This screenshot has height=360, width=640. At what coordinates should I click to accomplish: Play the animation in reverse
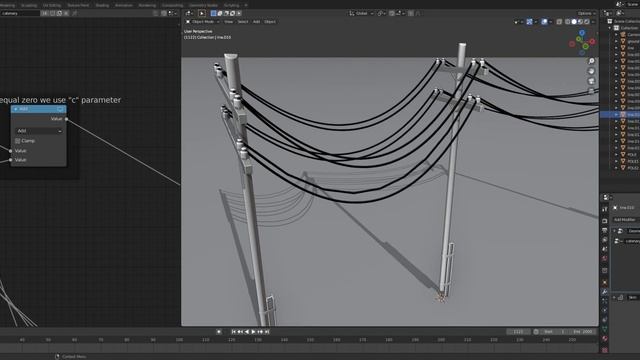[247, 332]
